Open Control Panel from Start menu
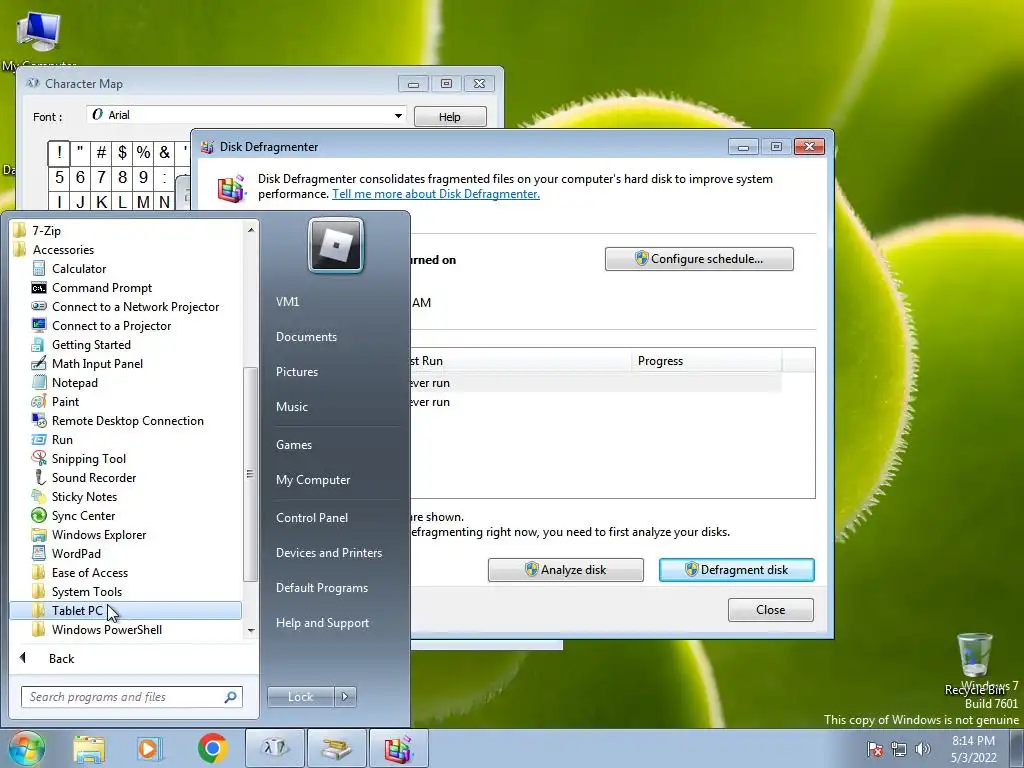This screenshot has width=1024, height=768. pos(312,517)
